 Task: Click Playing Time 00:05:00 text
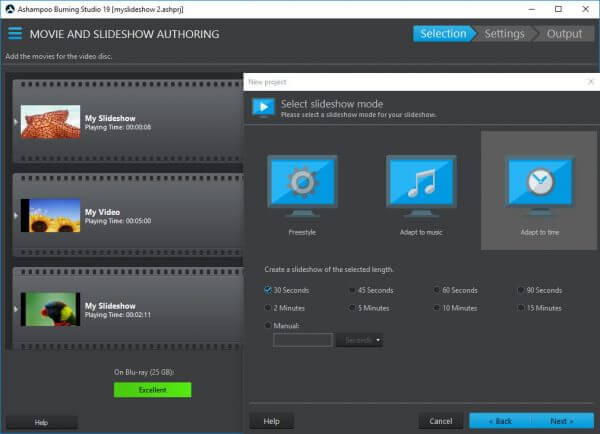tap(118, 221)
